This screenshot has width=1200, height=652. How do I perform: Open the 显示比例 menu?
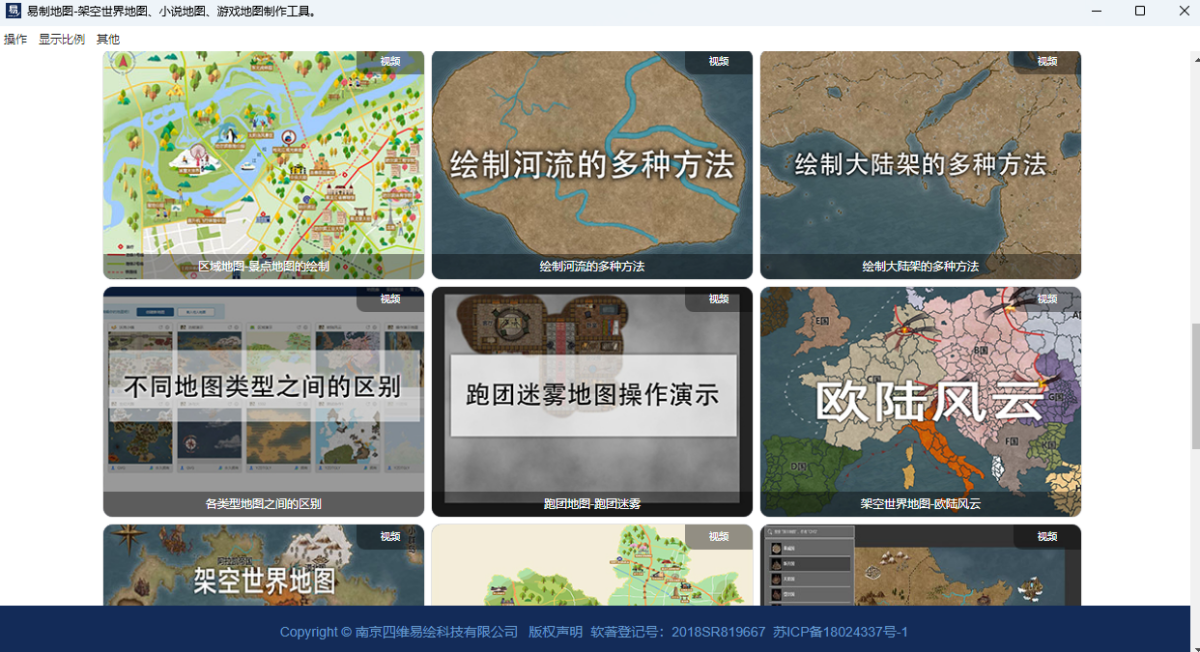[x=62, y=39]
